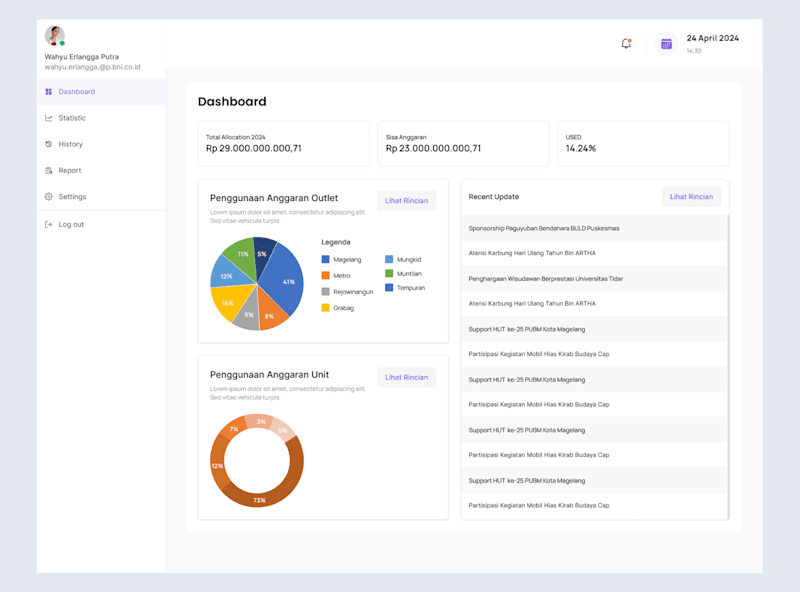
Task: Click the Dashboard grid icon in sidebar
Action: pyautogui.click(x=48, y=92)
